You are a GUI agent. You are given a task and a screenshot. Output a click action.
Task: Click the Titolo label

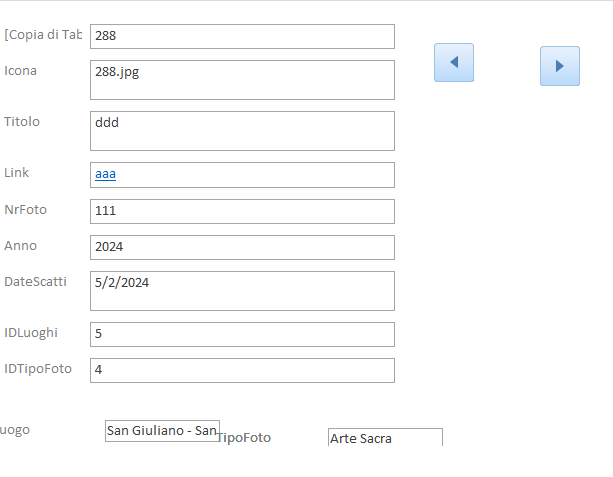point(22,122)
